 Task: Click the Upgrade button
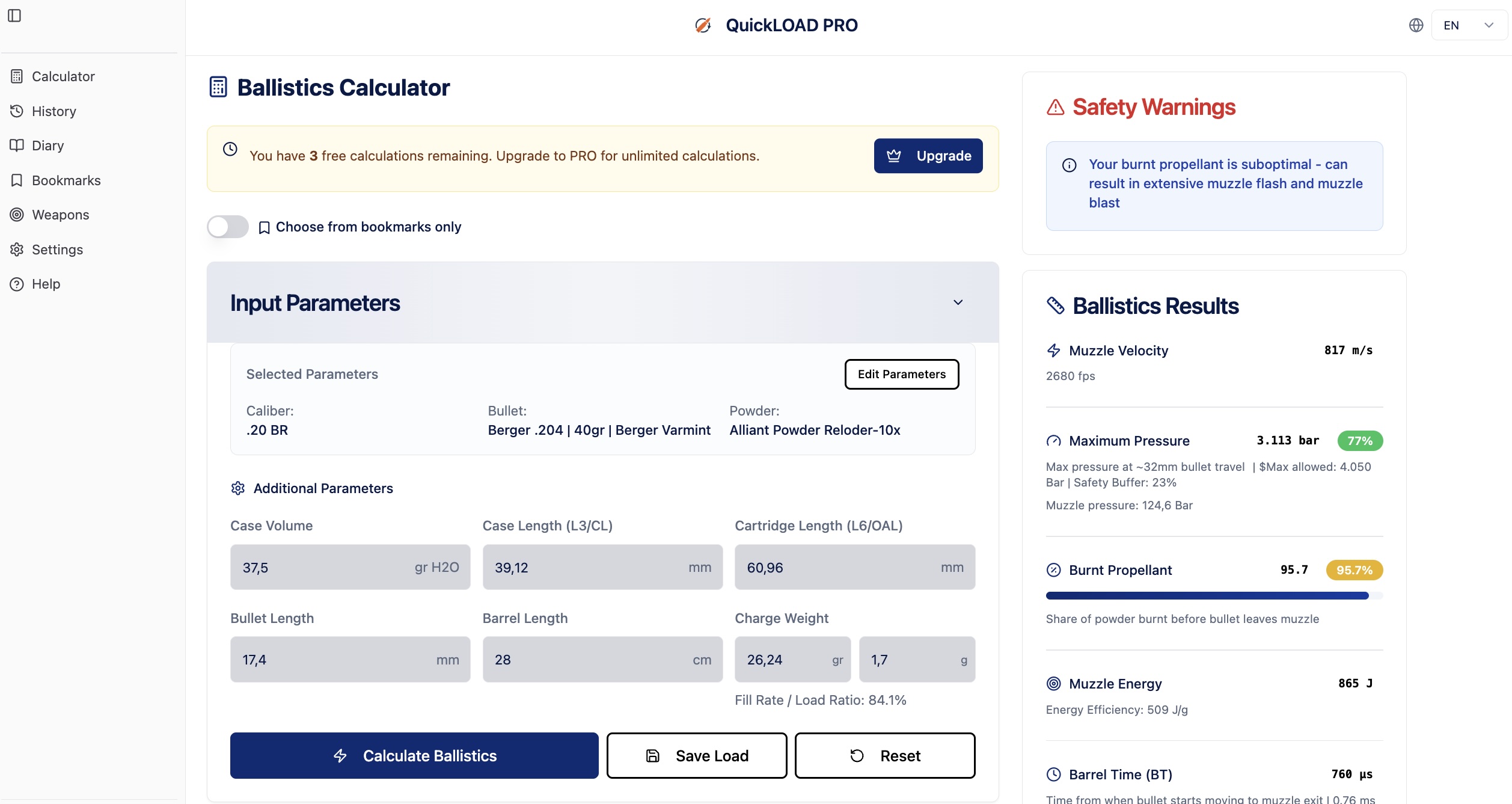(x=928, y=156)
